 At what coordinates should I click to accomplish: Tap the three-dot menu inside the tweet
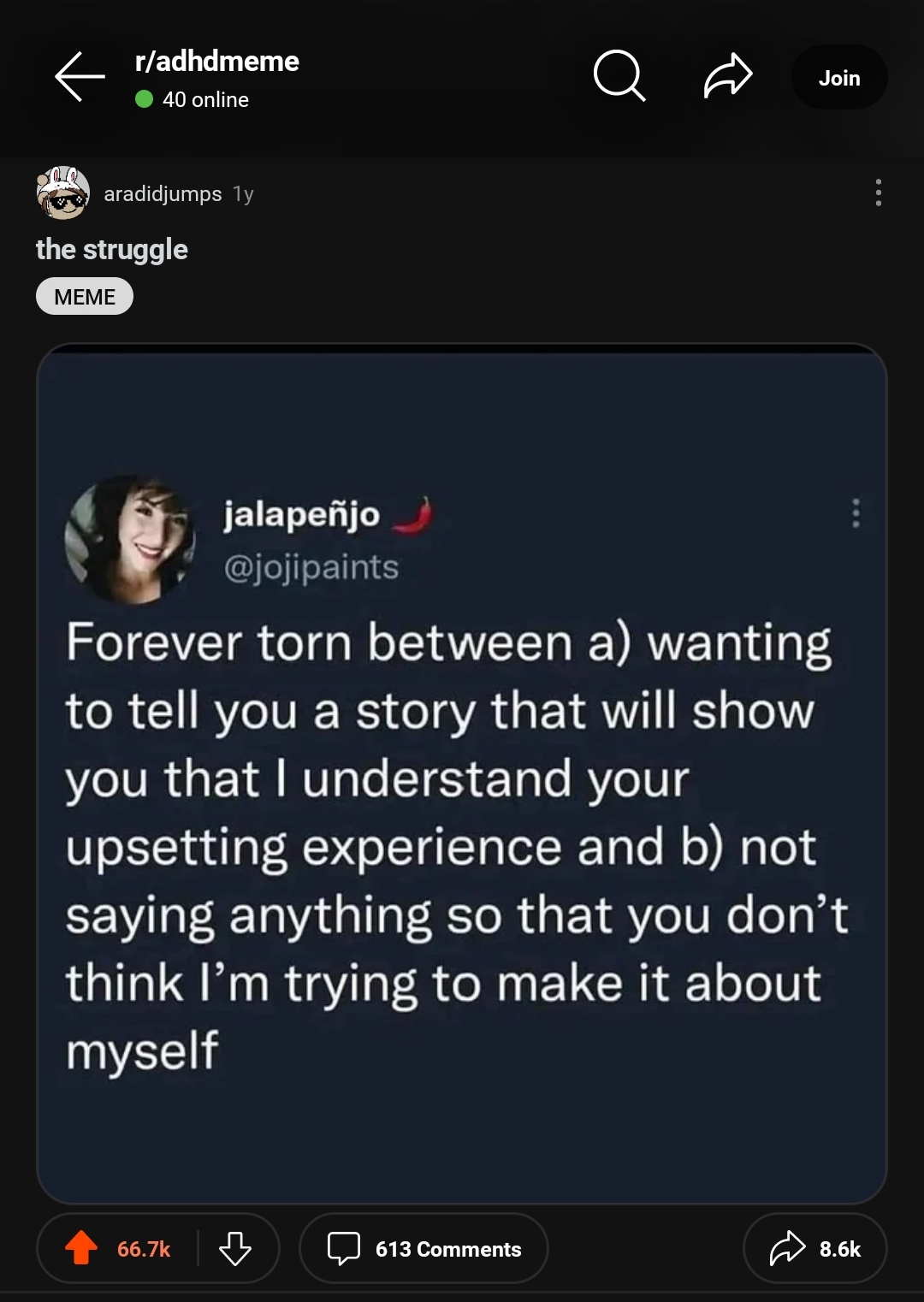click(855, 513)
